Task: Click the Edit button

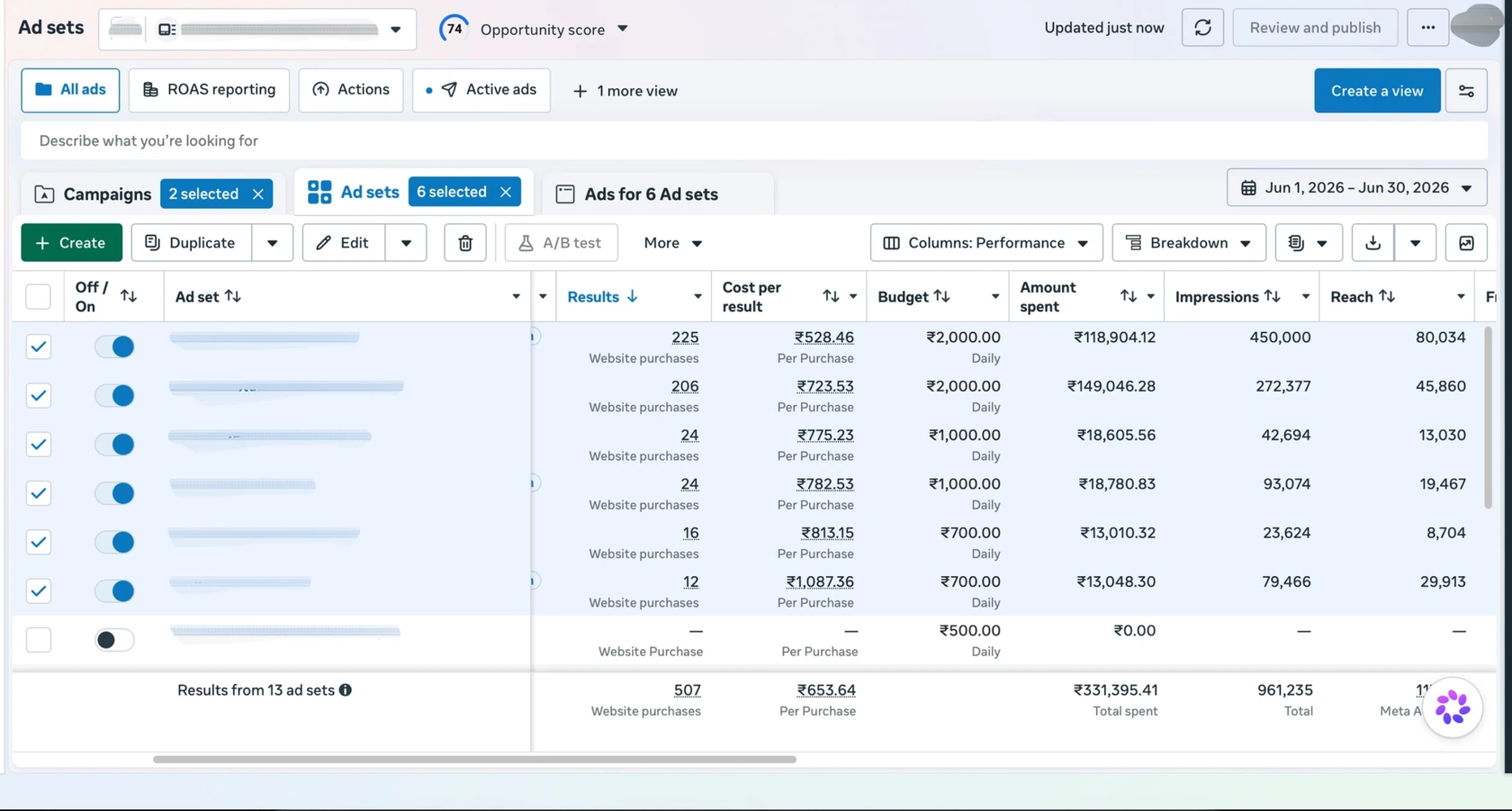Action: coord(343,243)
